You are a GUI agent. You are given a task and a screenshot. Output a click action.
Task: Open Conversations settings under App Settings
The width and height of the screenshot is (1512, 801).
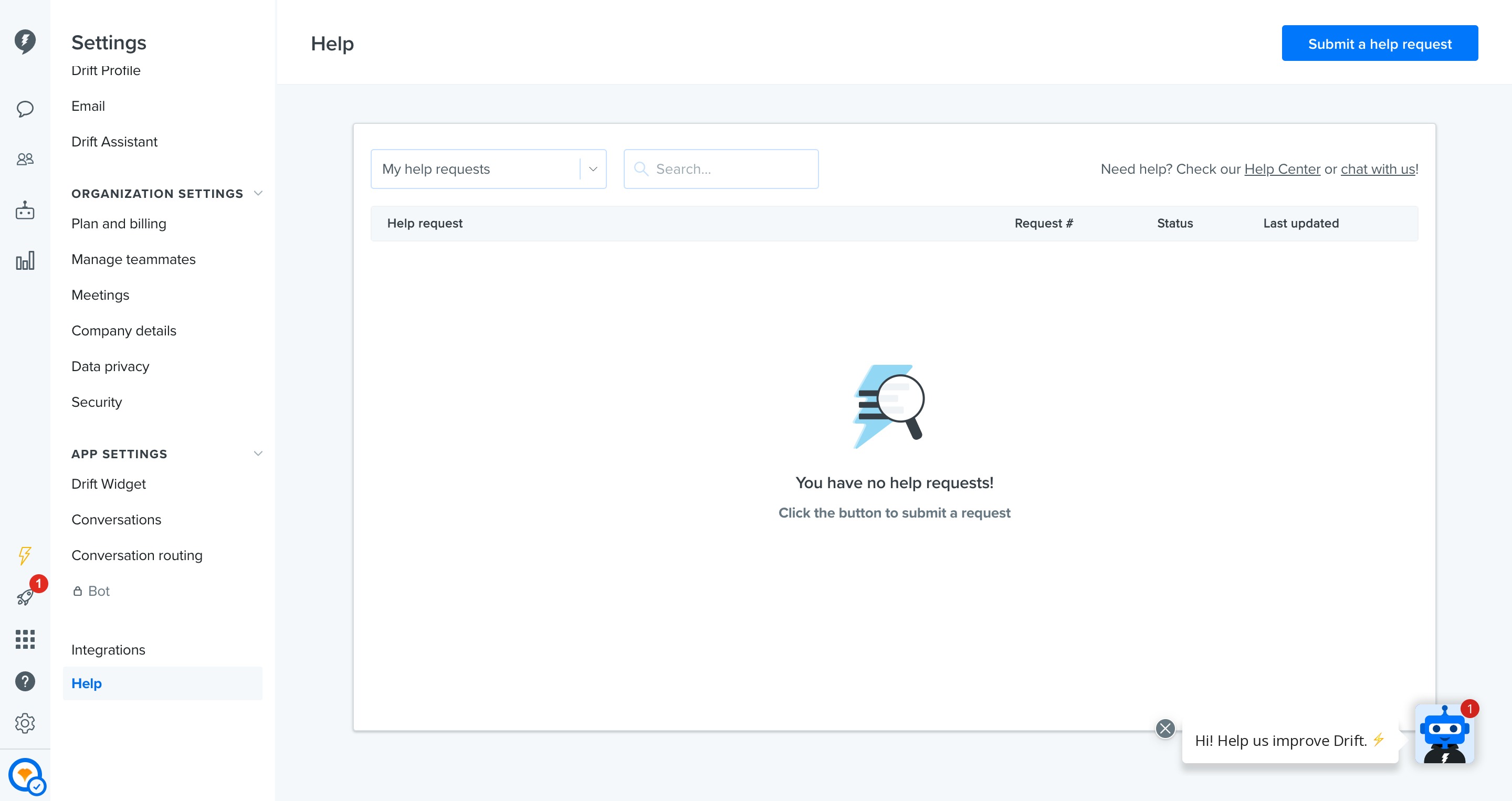116,520
